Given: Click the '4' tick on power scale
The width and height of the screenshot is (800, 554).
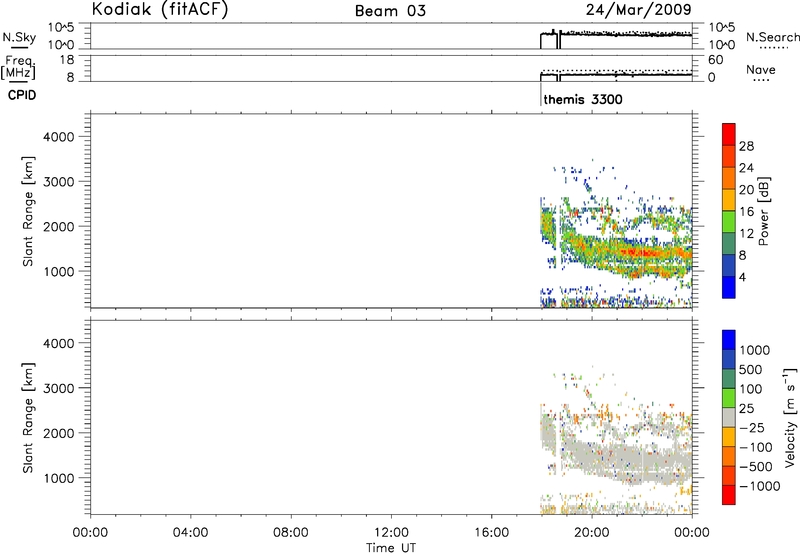Looking at the screenshot, I should (742, 277).
